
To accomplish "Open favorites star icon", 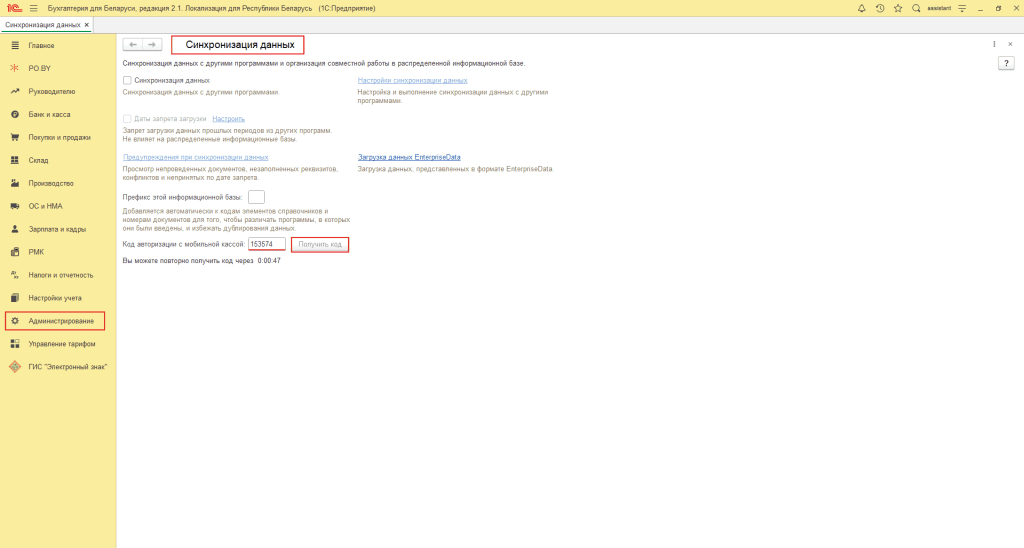I will [x=898, y=8].
